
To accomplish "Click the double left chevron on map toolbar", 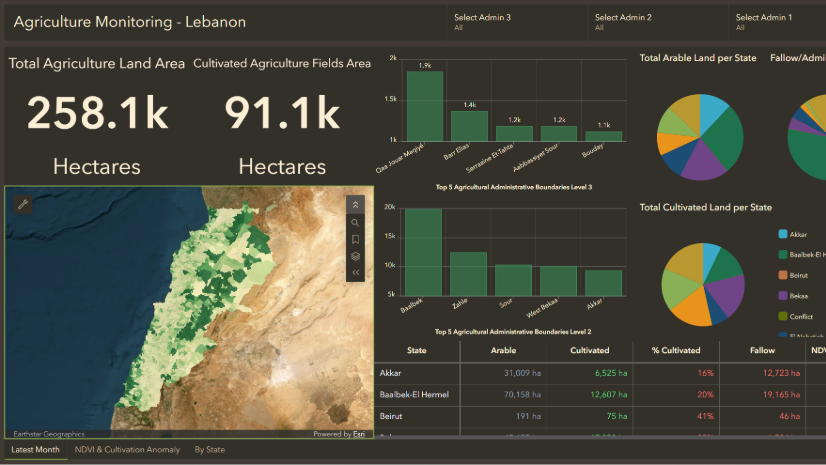I will click(x=356, y=273).
